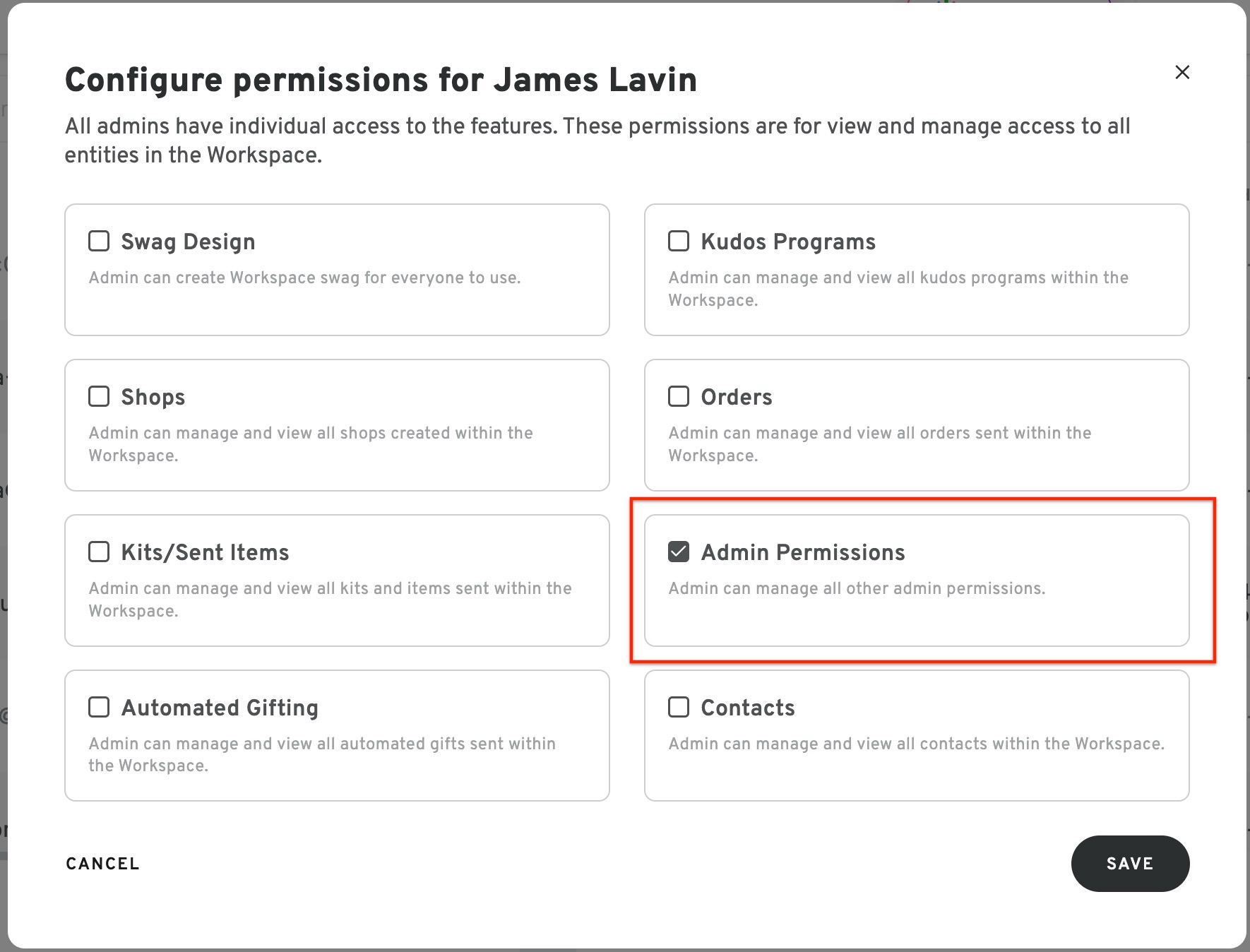Click the Configure permissions dialog heading

coord(381,80)
